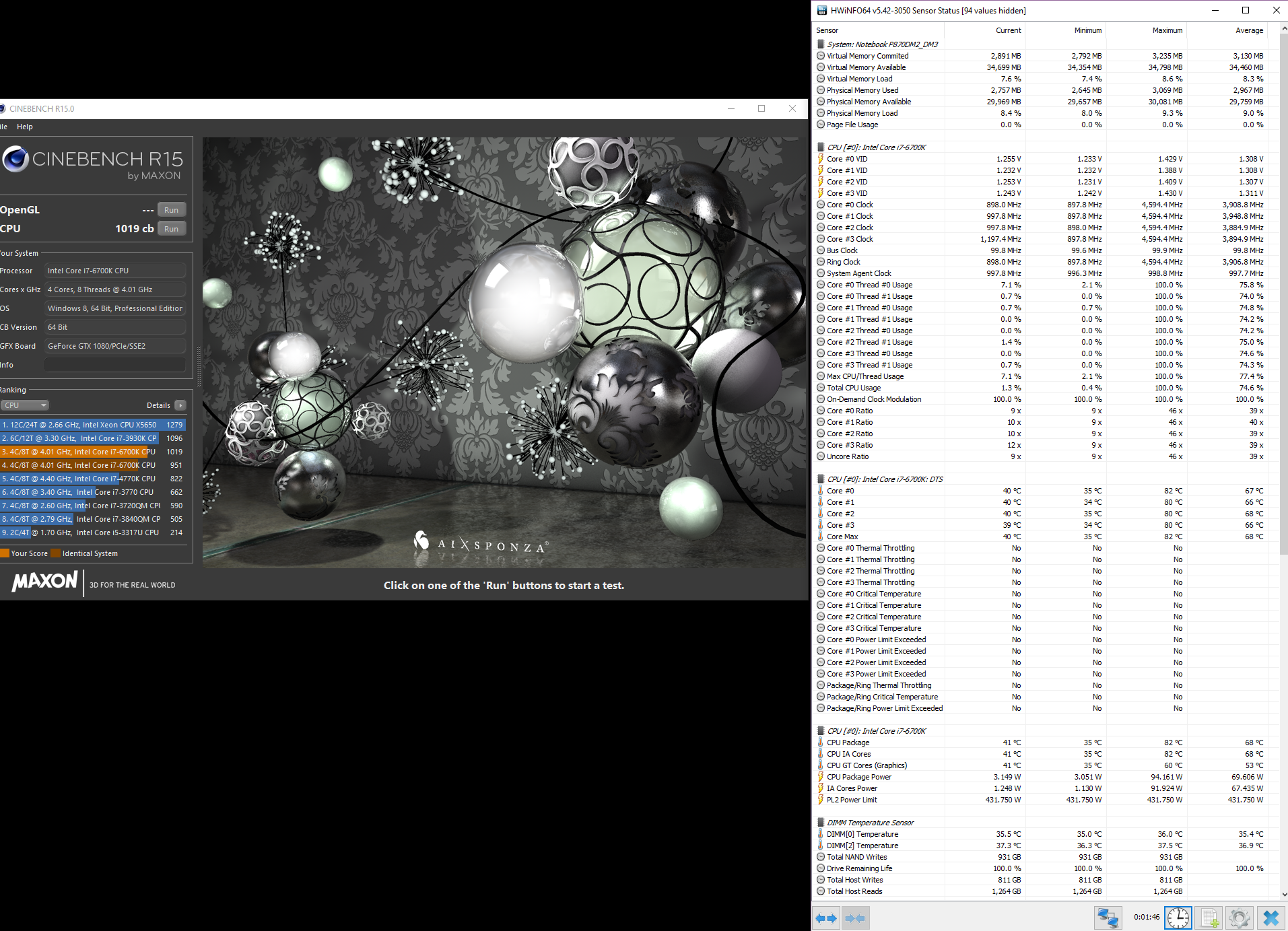
Task: Click the Average column header
Action: pyautogui.click(x=1249, y=30)
